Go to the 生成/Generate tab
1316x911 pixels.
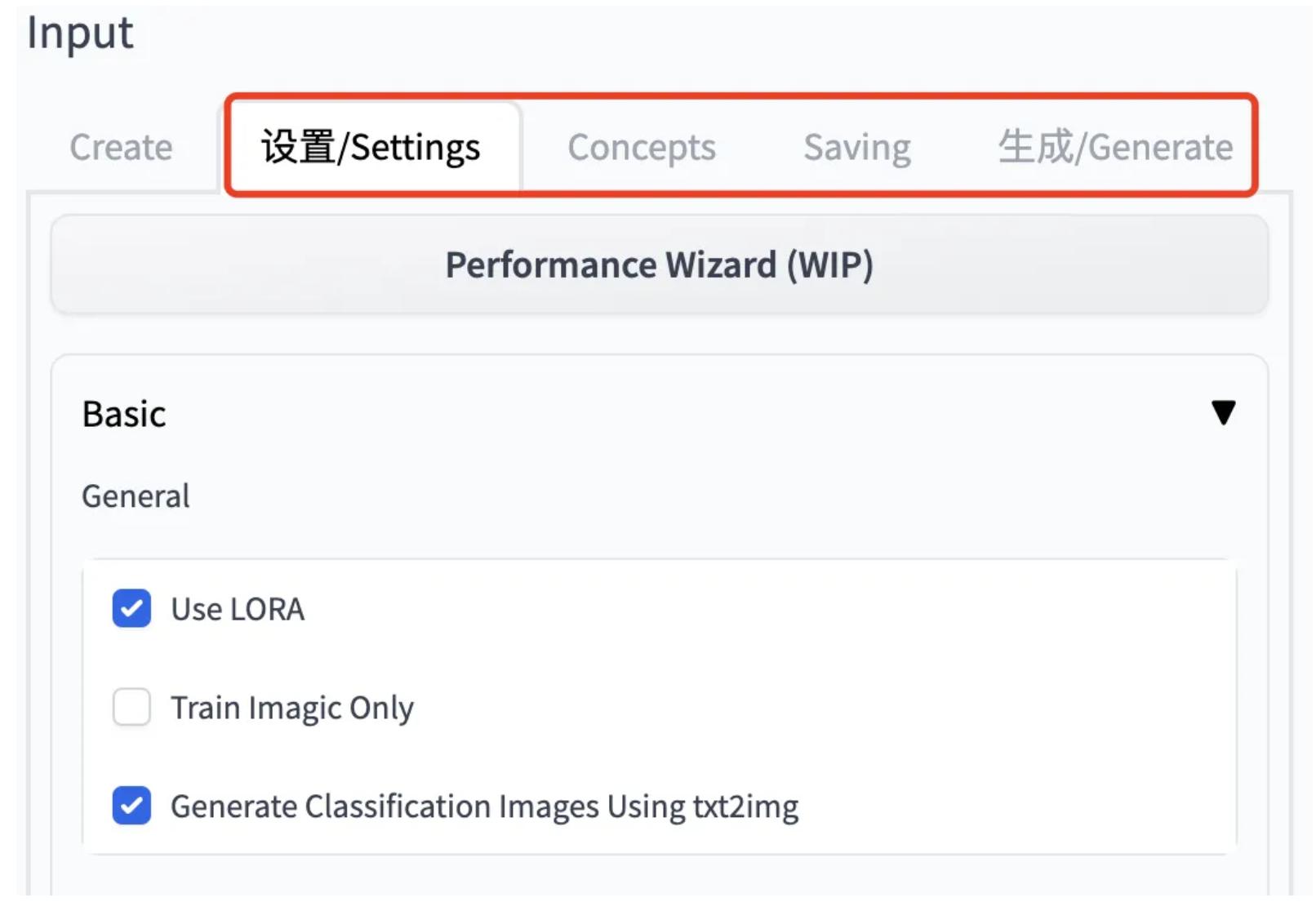point(1115,148)
